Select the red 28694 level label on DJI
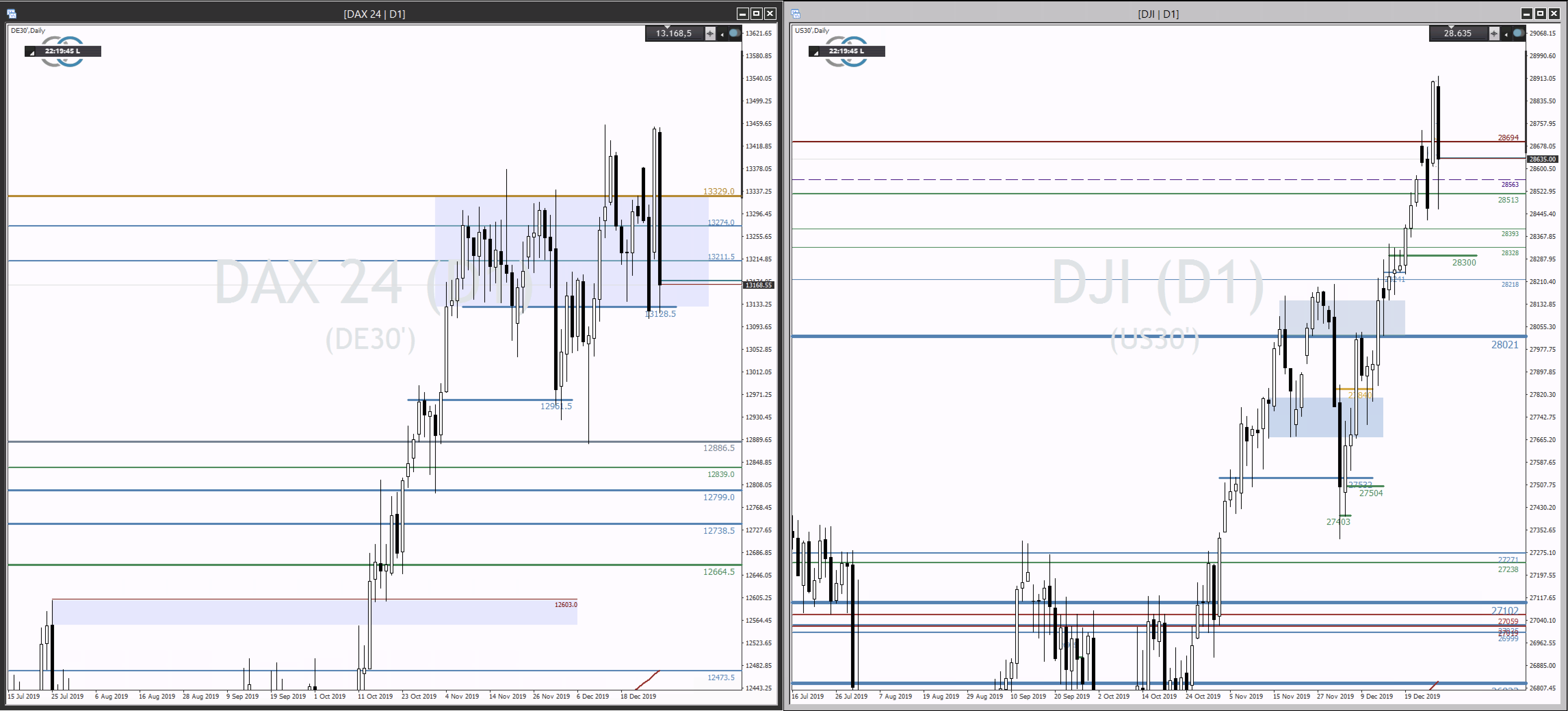 click(1508, 138)
